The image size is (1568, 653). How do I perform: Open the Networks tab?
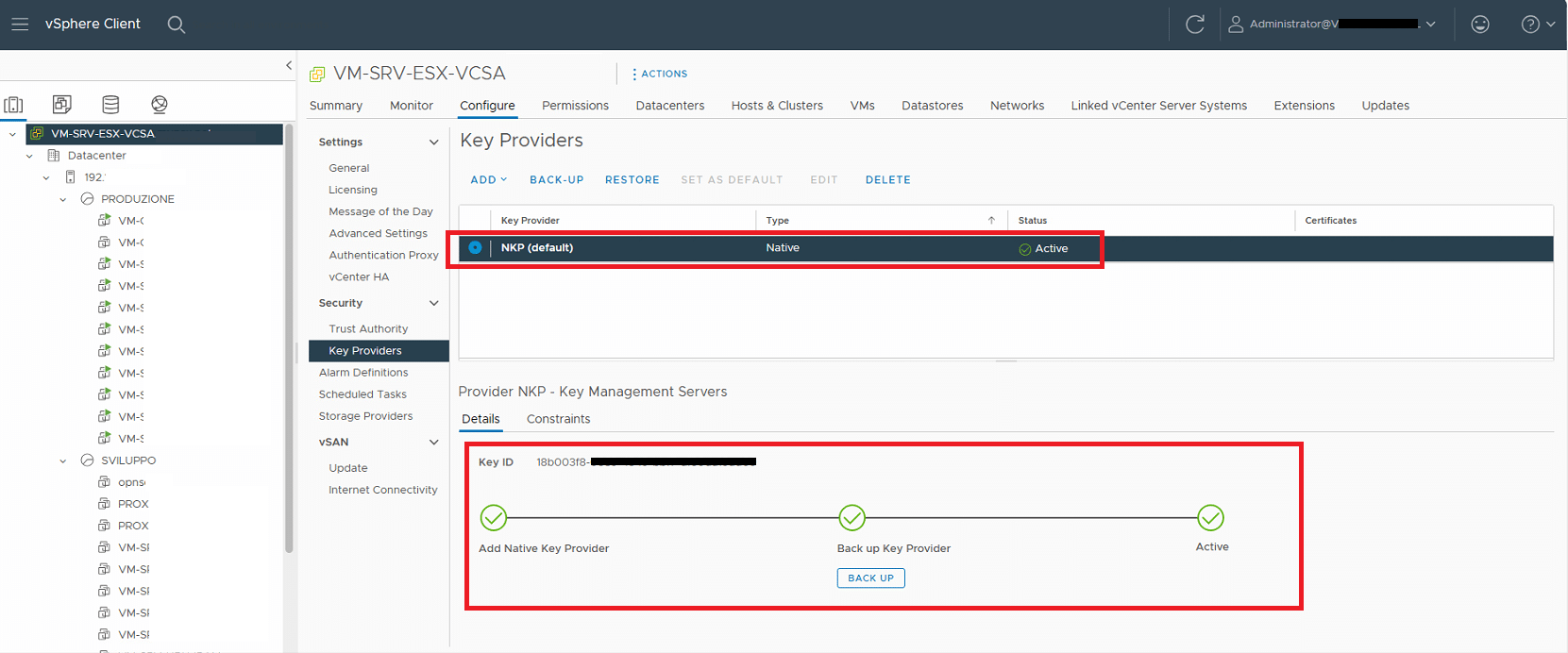pos(1017,106)
